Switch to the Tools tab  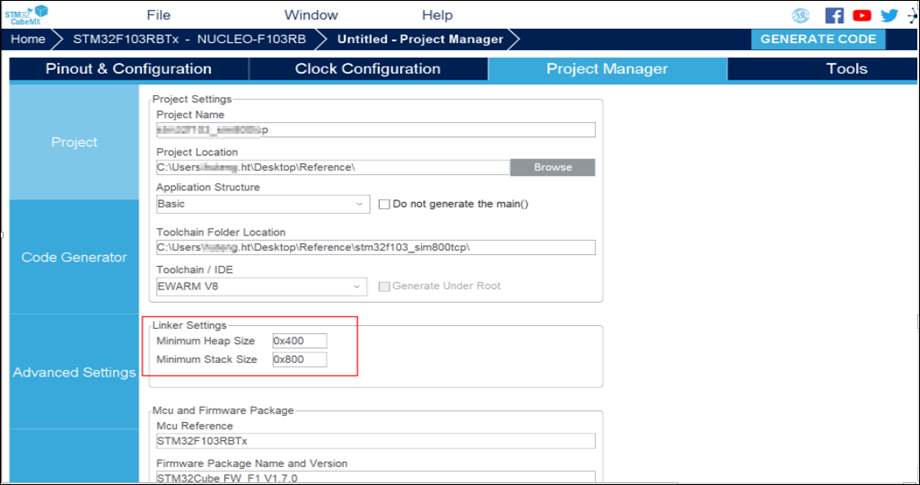847,69
